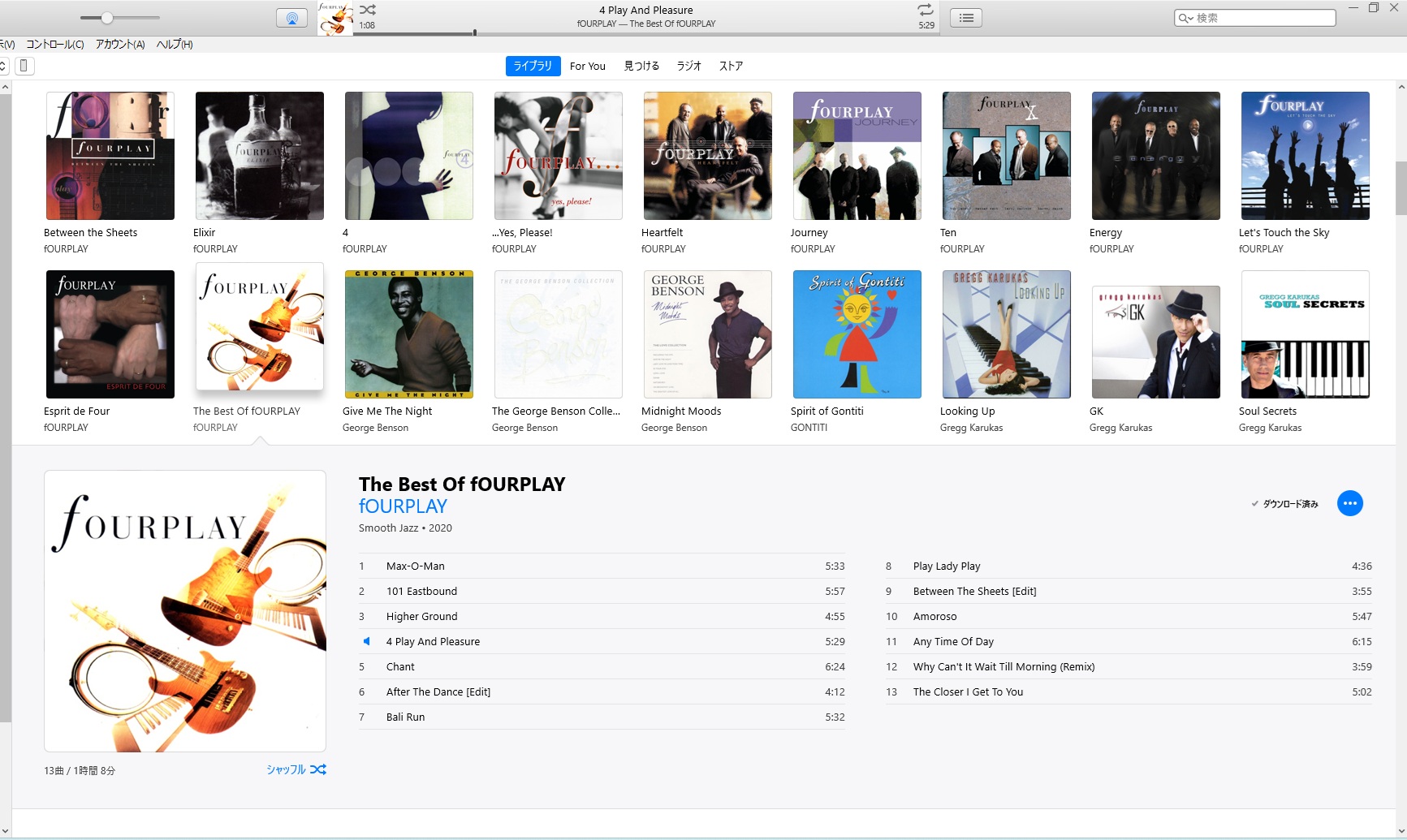Click the ダウンロード済み checkmark status
Viewport: 1407px width, 840px height.
click(1284, 504)
